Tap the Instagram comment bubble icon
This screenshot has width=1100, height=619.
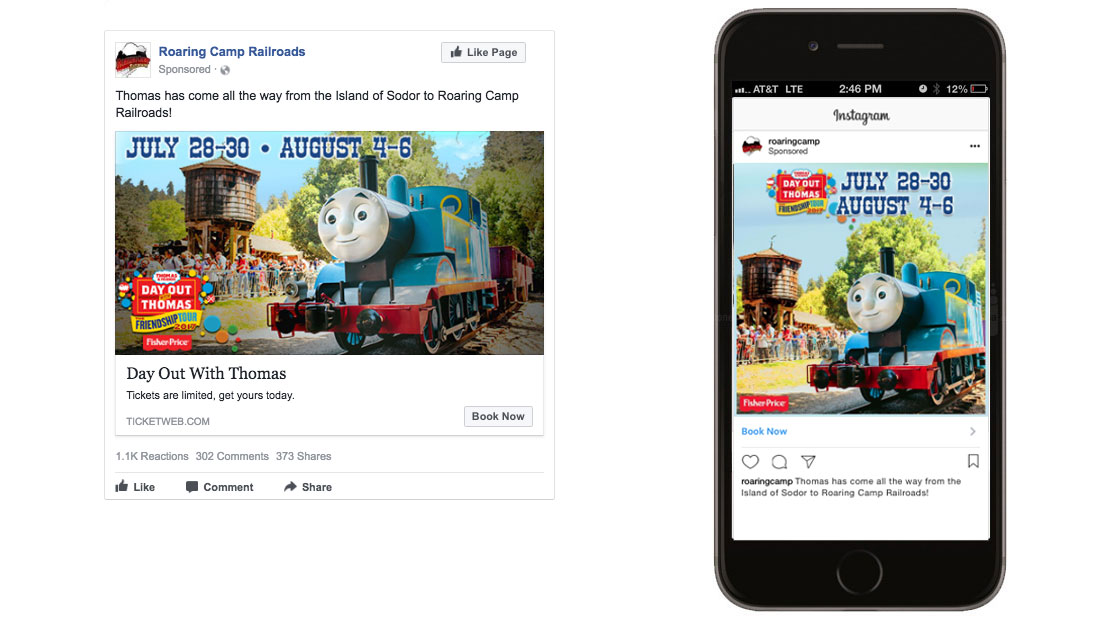point(779,461)
